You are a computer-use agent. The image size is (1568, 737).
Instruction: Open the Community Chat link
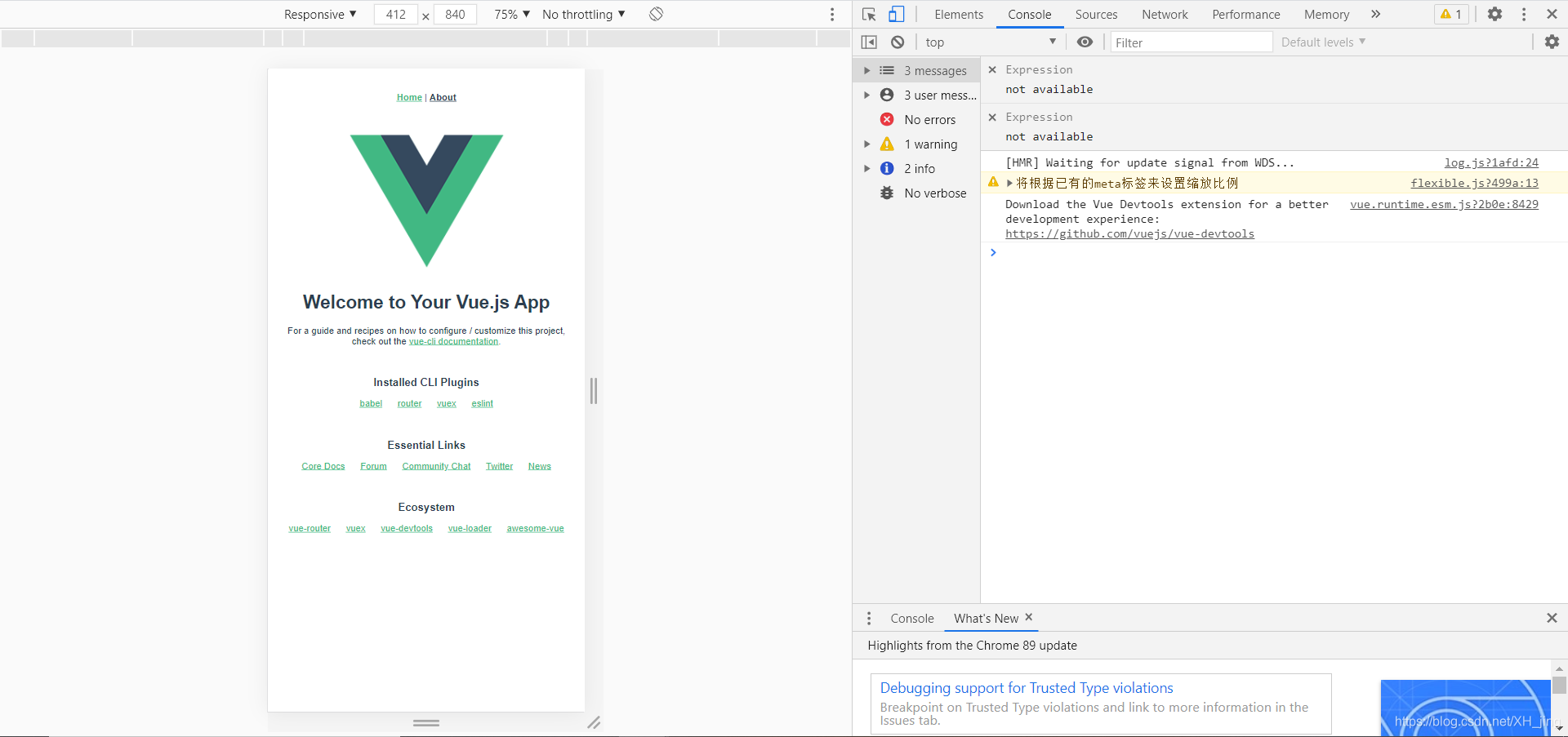436,467
